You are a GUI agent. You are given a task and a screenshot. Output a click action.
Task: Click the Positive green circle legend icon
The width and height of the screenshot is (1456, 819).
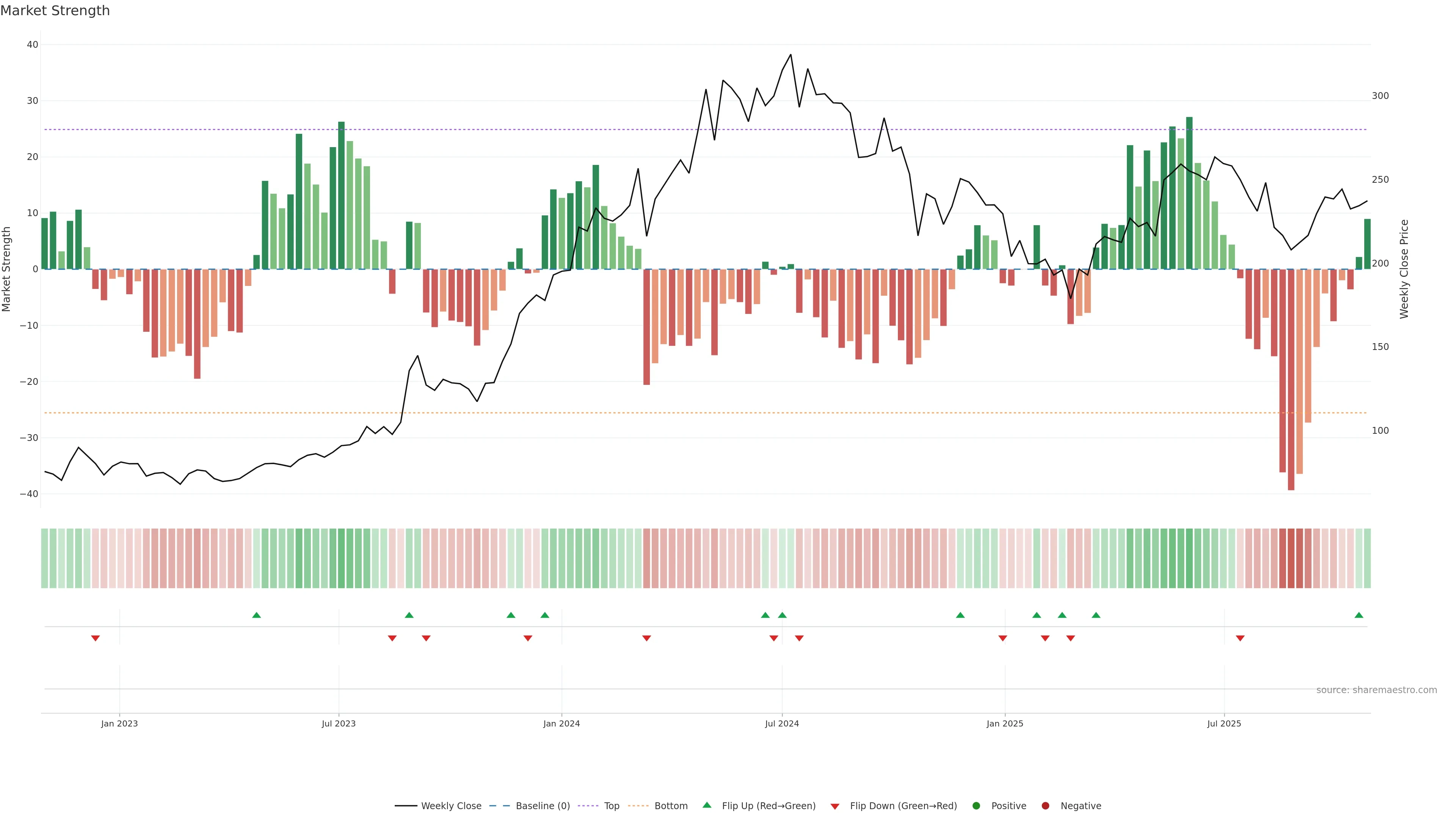[x=976, y=805]
